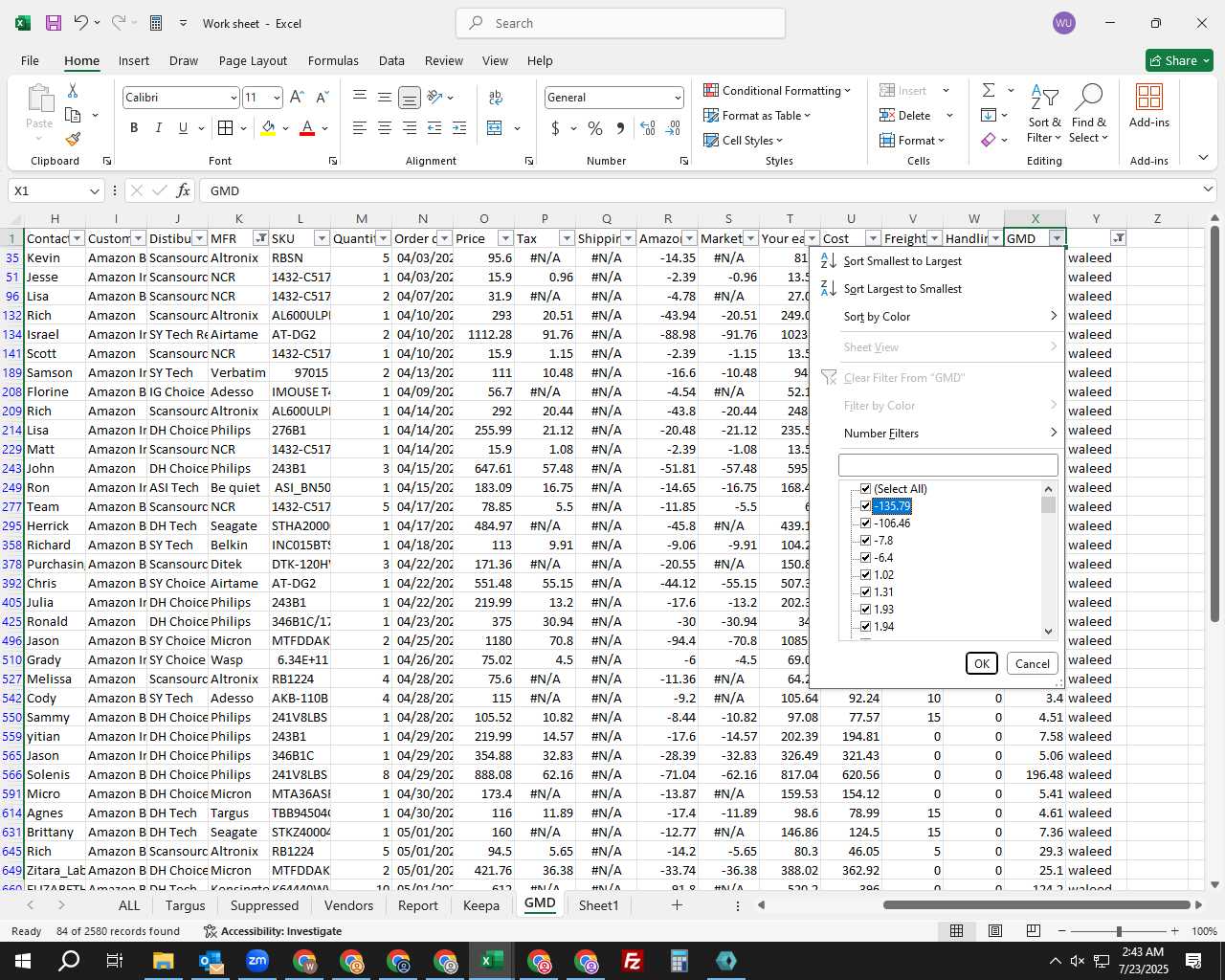Screen dimensions: 1225x980
Task: Click the Format cells button
Action: (x=915, y=140)
